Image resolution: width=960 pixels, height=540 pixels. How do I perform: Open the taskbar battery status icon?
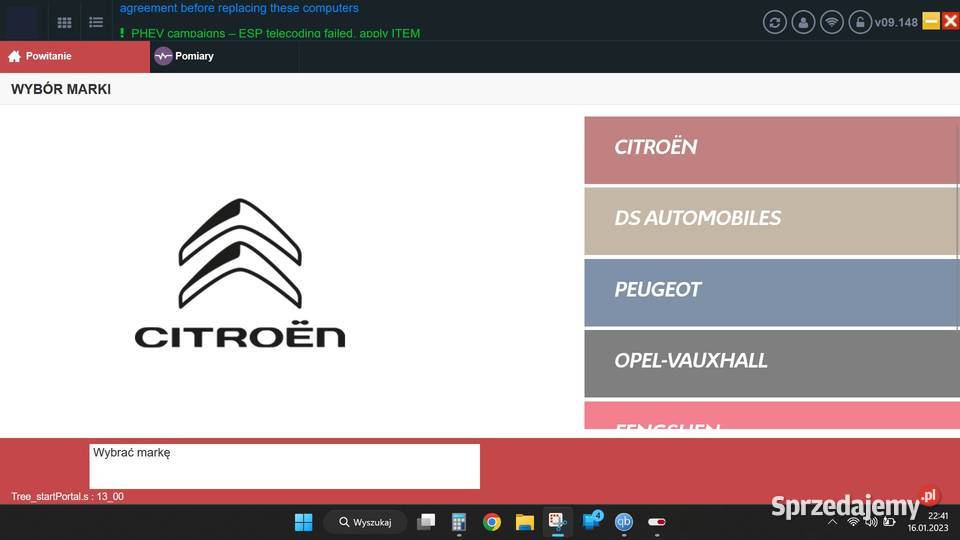click(889, 522)
